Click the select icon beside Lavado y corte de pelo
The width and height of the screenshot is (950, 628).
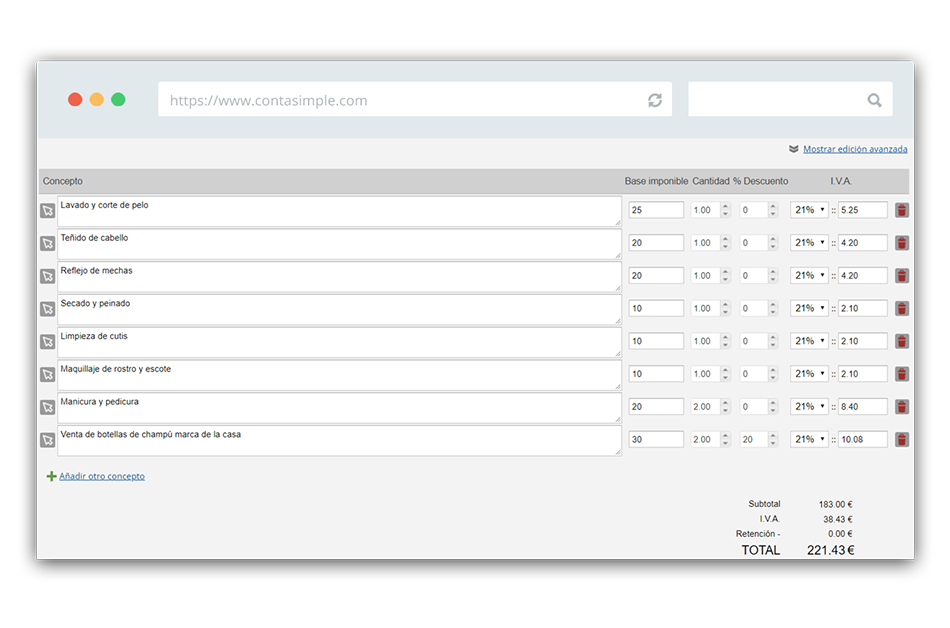tap(47, 211)
